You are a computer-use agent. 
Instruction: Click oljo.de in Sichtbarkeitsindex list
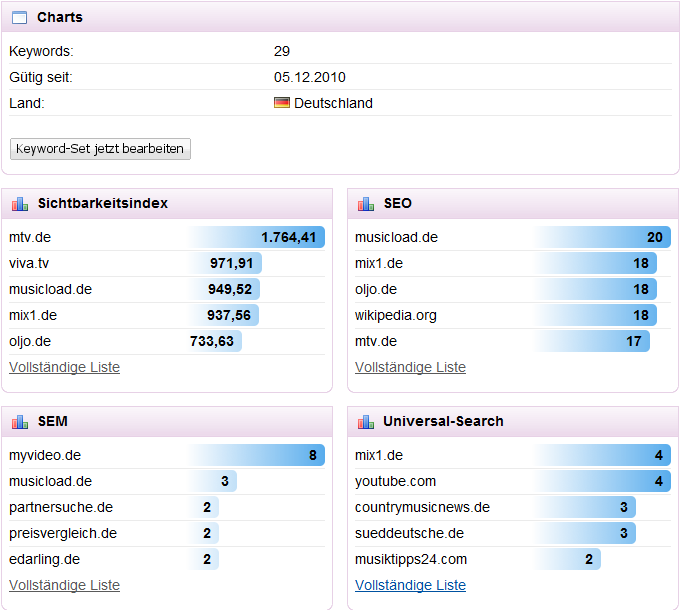[x=30, y=341]
